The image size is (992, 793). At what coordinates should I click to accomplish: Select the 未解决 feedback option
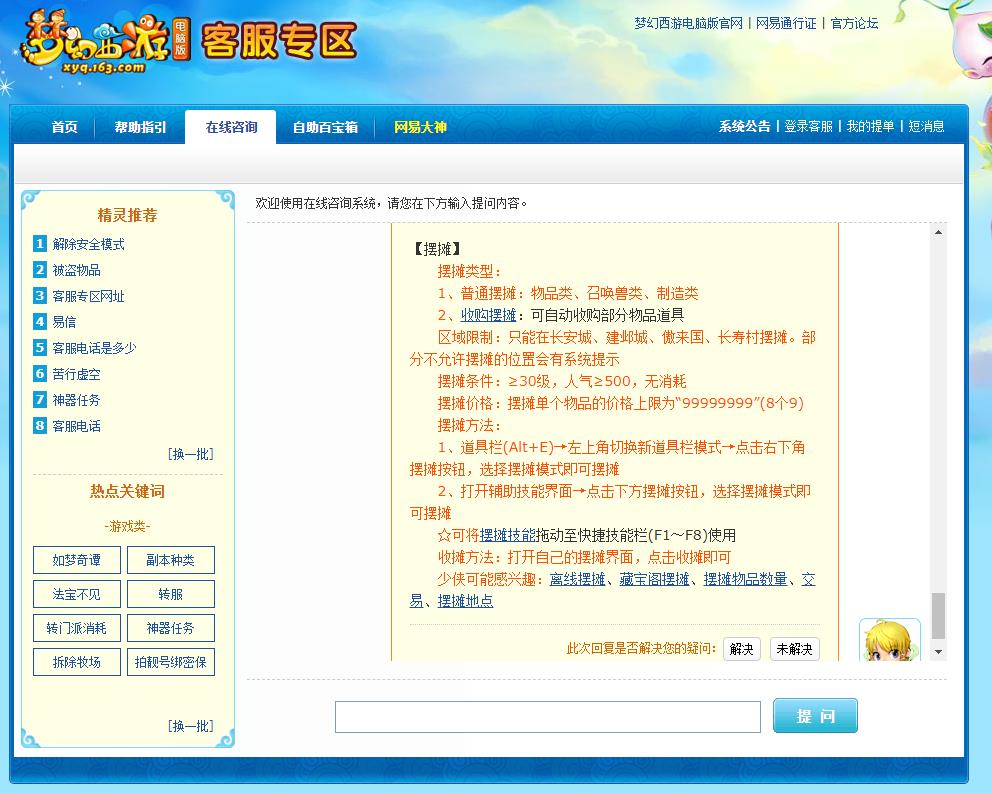795,648
